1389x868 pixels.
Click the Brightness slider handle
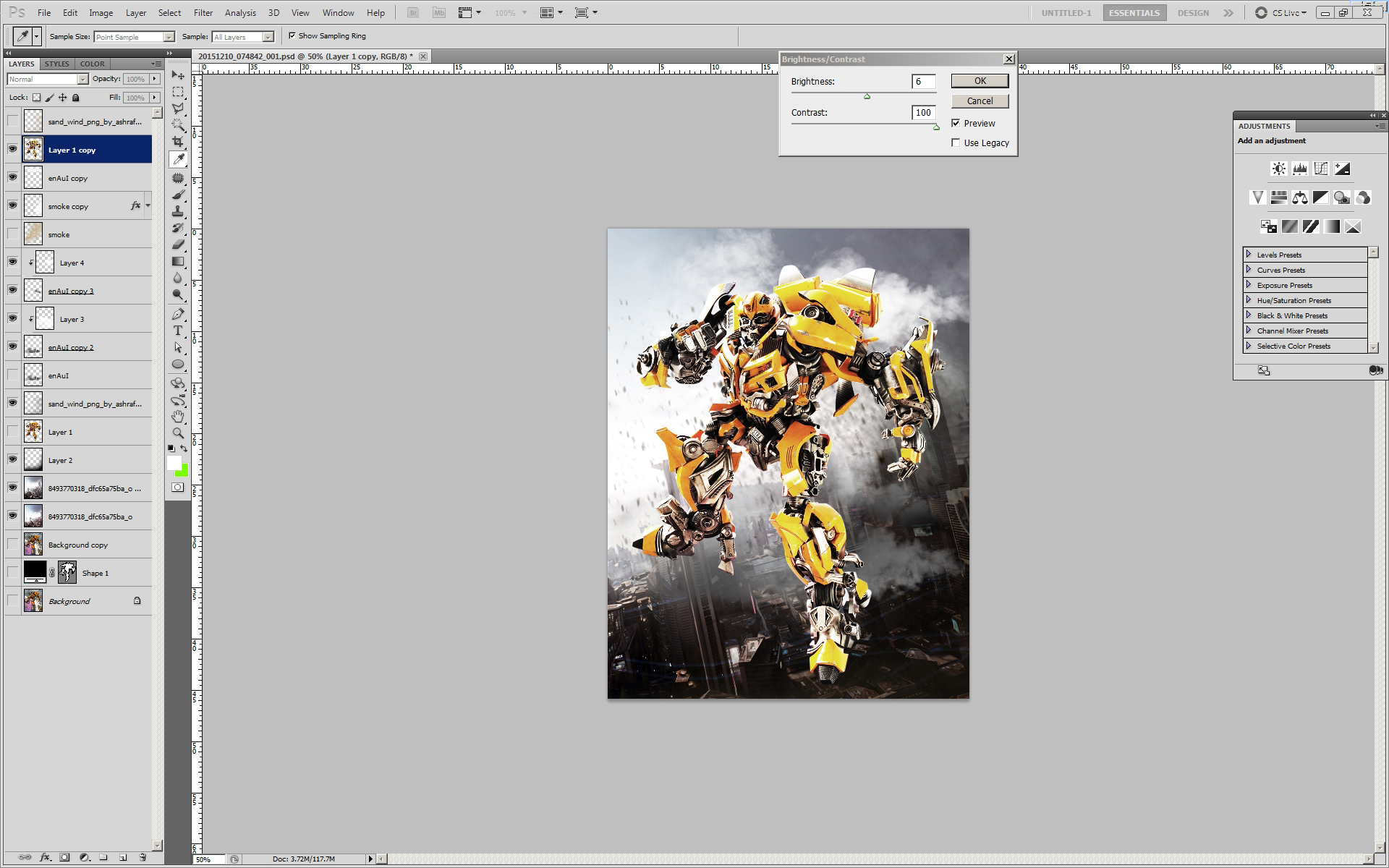click(867, 96)
